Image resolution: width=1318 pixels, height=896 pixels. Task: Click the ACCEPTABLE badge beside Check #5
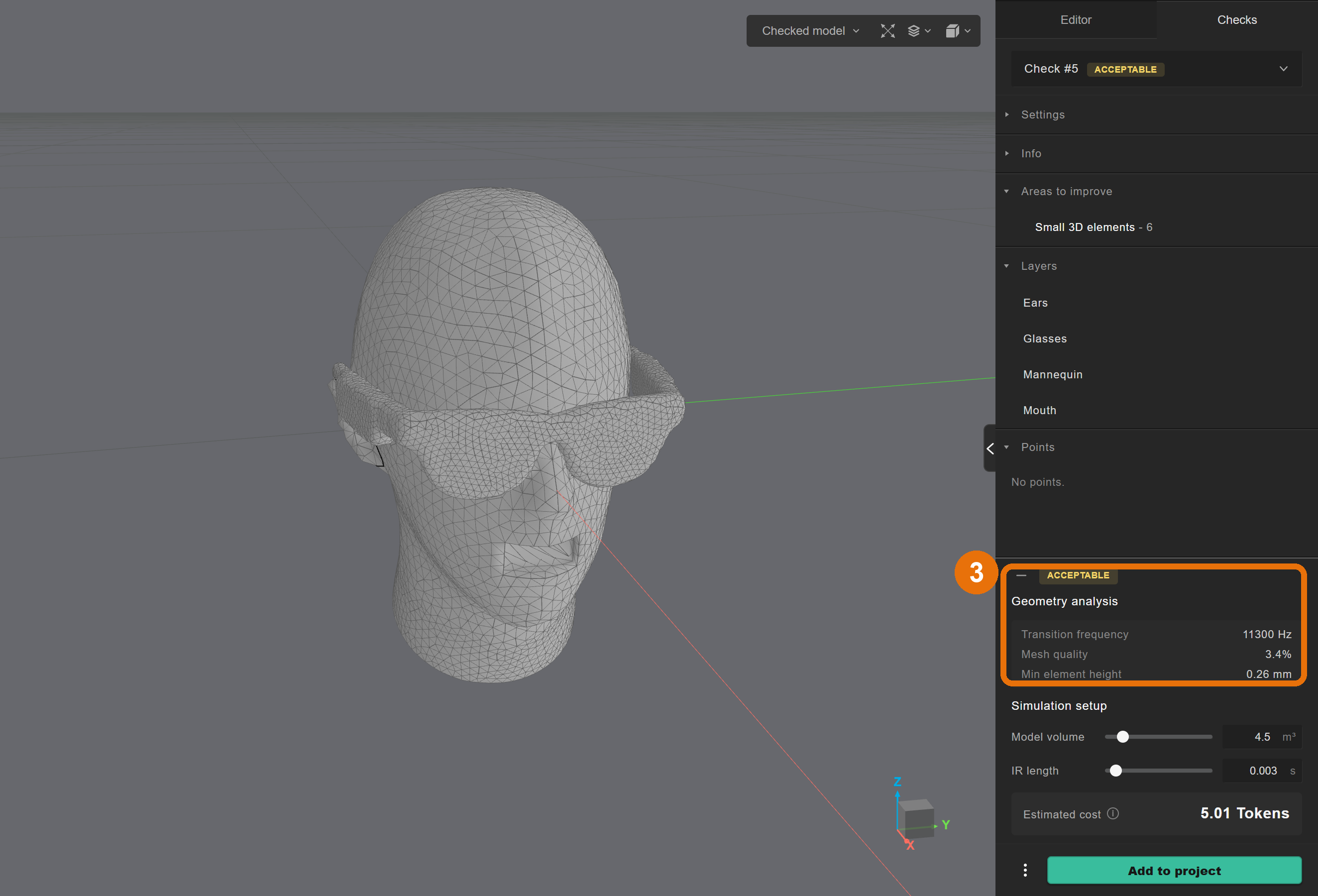pyautogui.click(x=1125, y=69)
